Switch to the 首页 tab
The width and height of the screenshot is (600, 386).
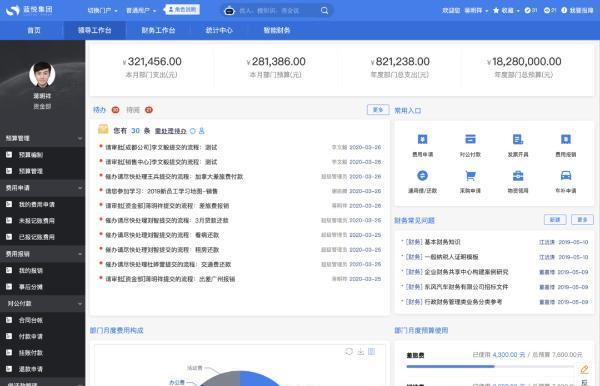pos(34,30)
